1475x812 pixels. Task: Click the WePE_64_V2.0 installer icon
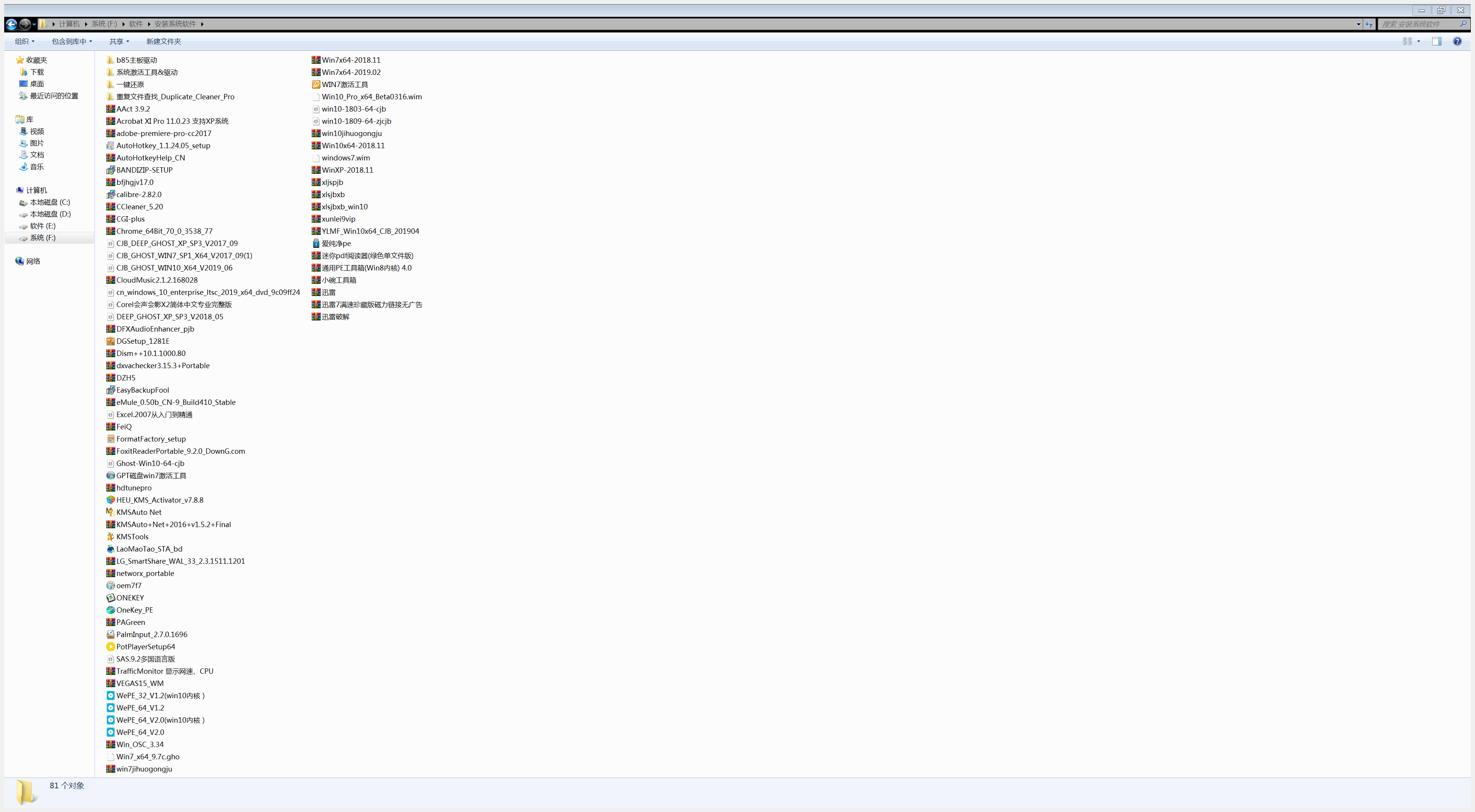[110, 732]
